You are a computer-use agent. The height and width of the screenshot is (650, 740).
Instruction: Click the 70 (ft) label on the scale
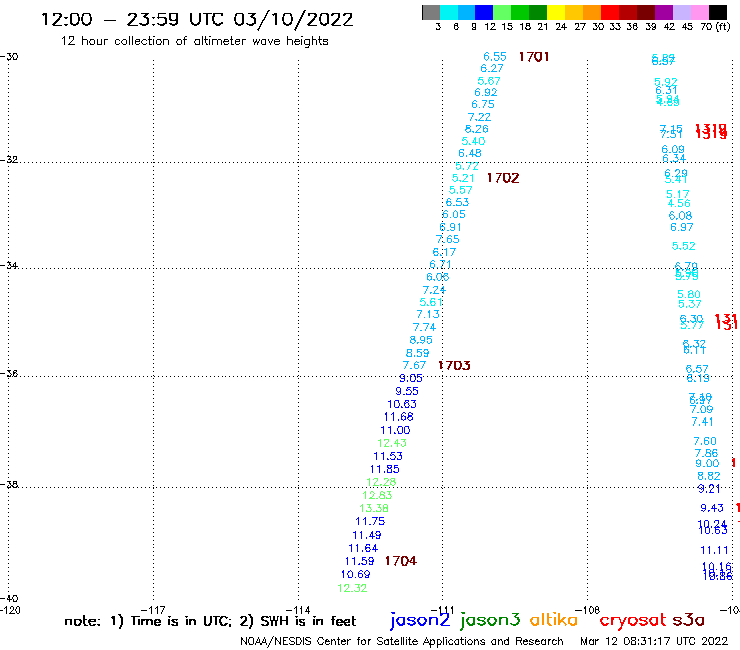point(715,27)
